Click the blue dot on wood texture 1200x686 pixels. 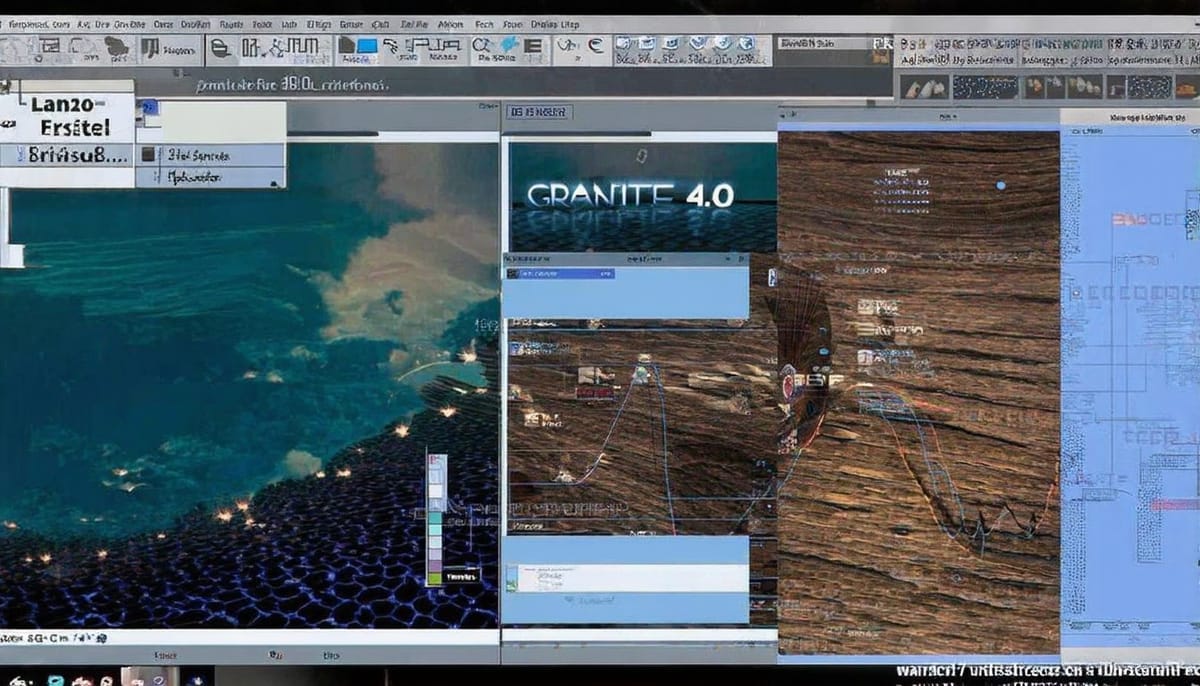pyautogui.click(x=1001, y=185)
